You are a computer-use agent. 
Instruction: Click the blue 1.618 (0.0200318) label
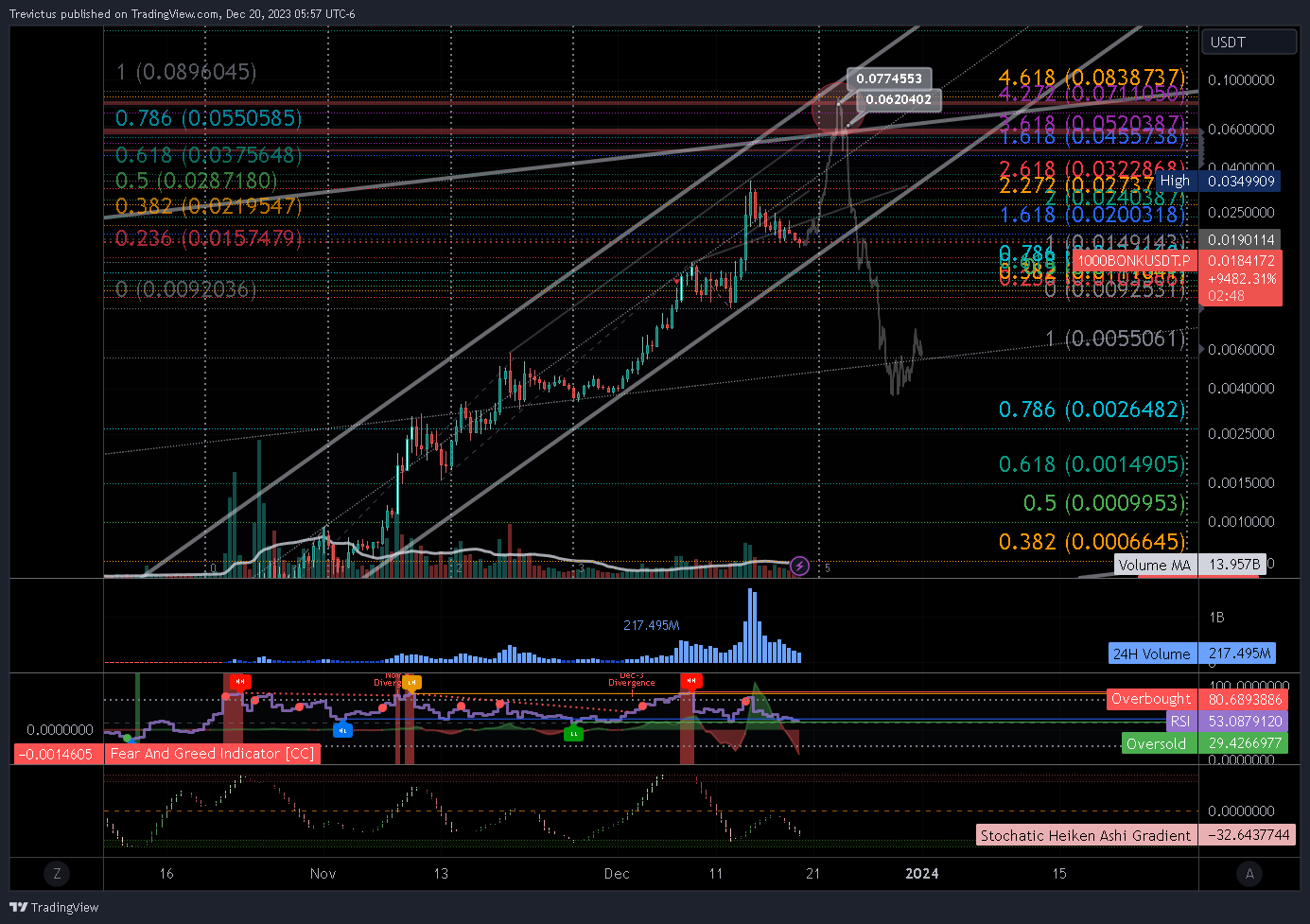click(1092, 215)
